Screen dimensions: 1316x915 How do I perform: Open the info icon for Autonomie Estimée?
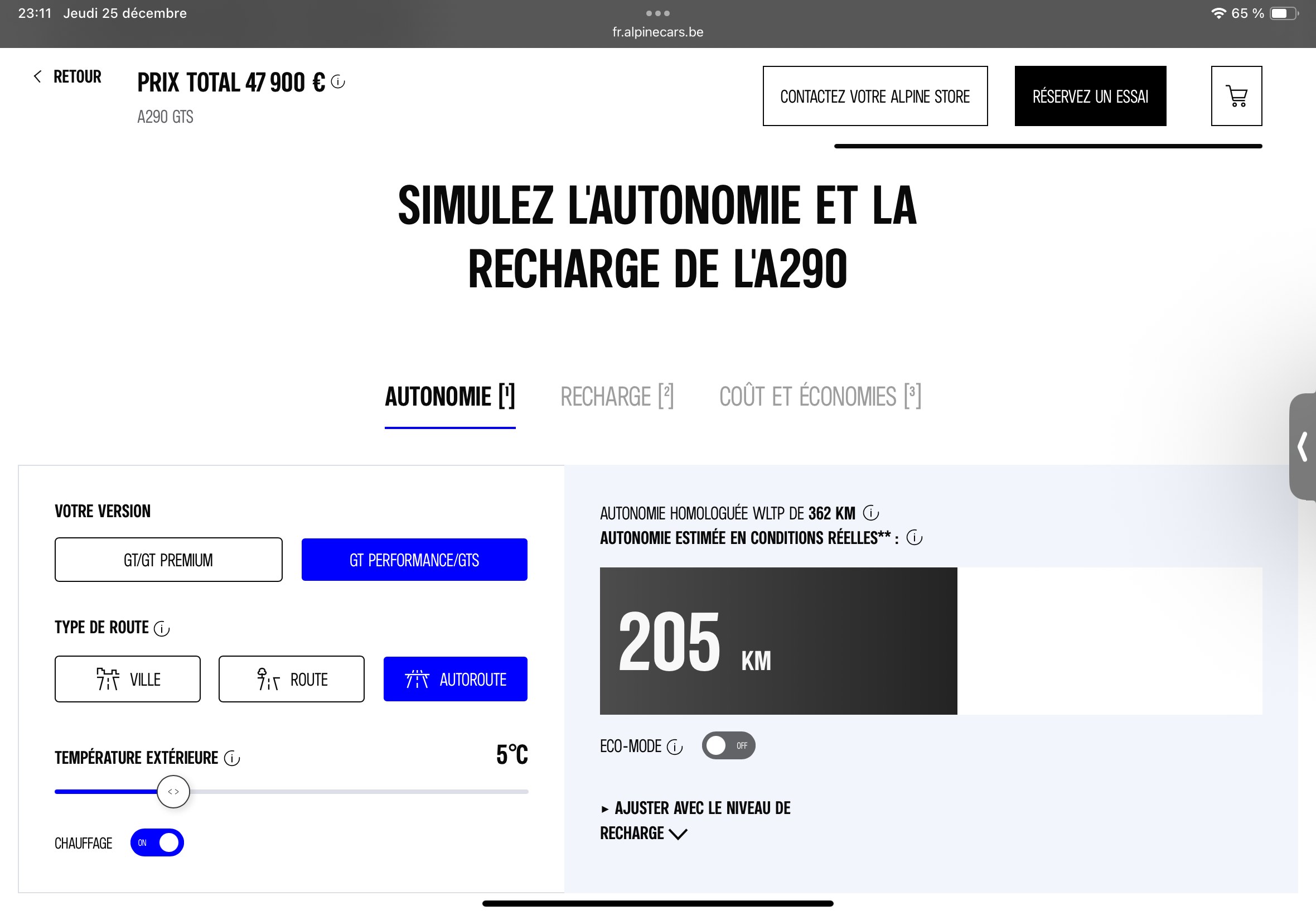[914, 538]
